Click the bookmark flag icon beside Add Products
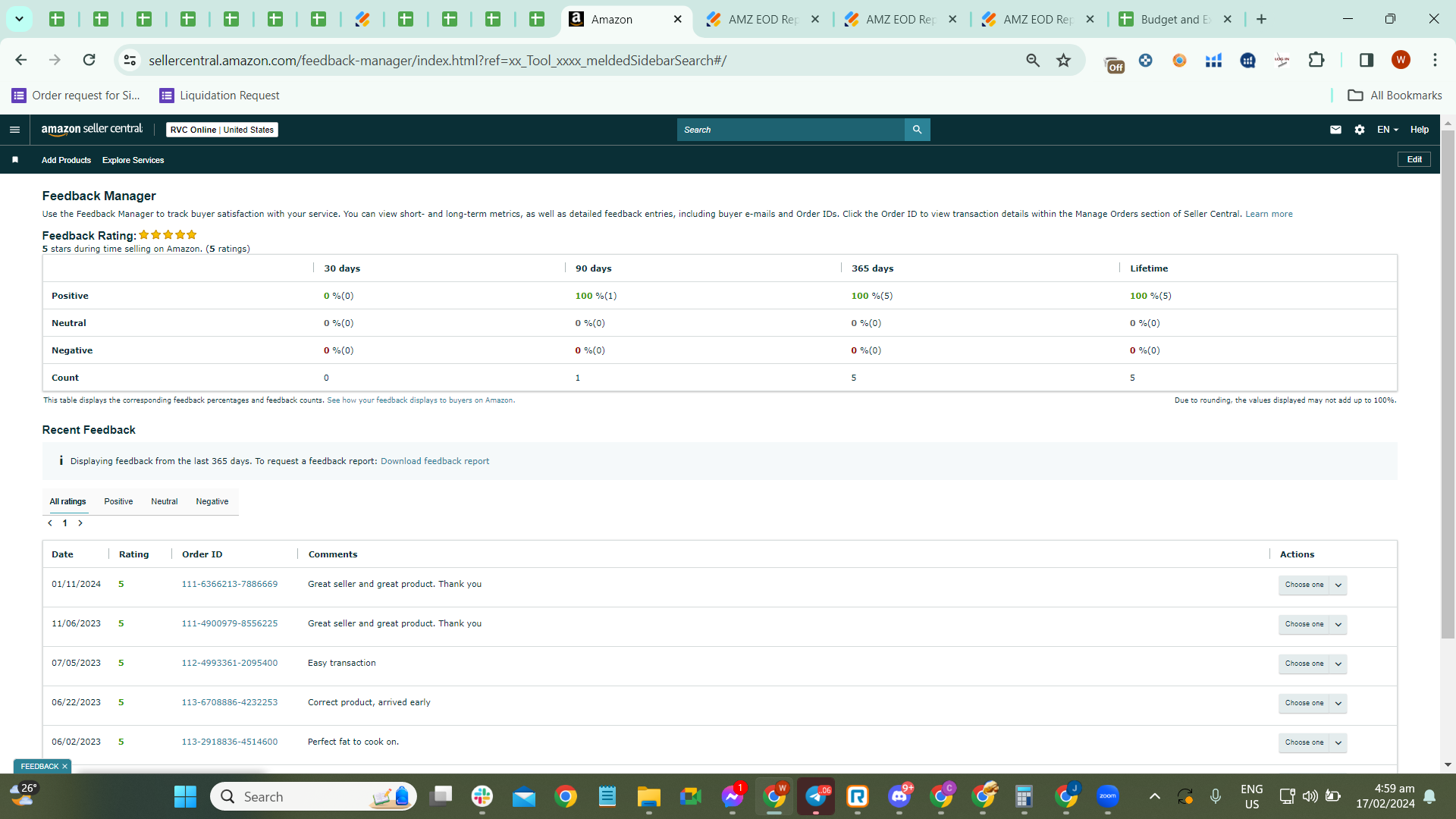Image resolution: width=1456 pixels, height=819 pixels. coord(15,160)
